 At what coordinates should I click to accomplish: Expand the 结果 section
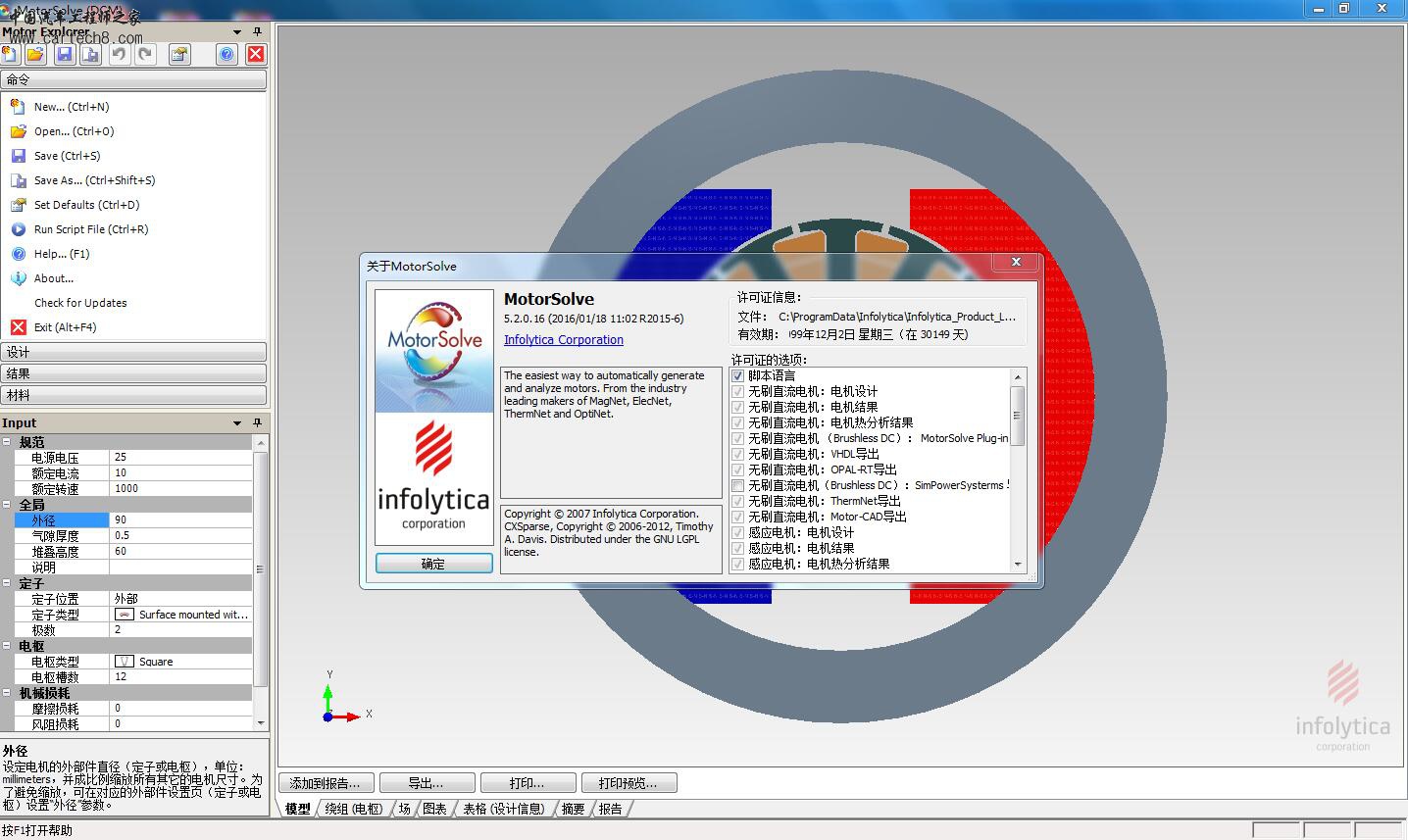pos(133,373)
